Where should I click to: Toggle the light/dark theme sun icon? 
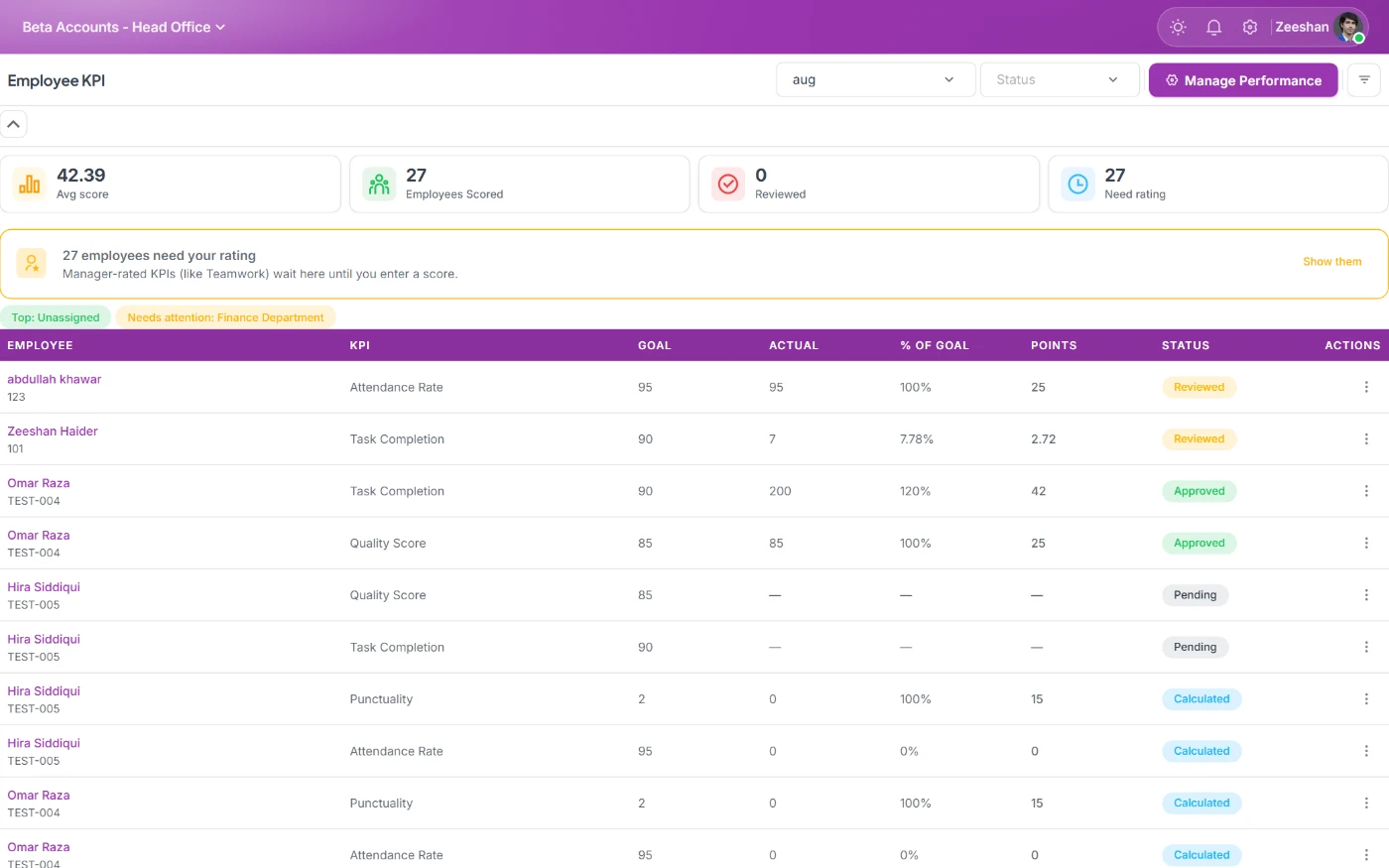tap(1178, 27)
